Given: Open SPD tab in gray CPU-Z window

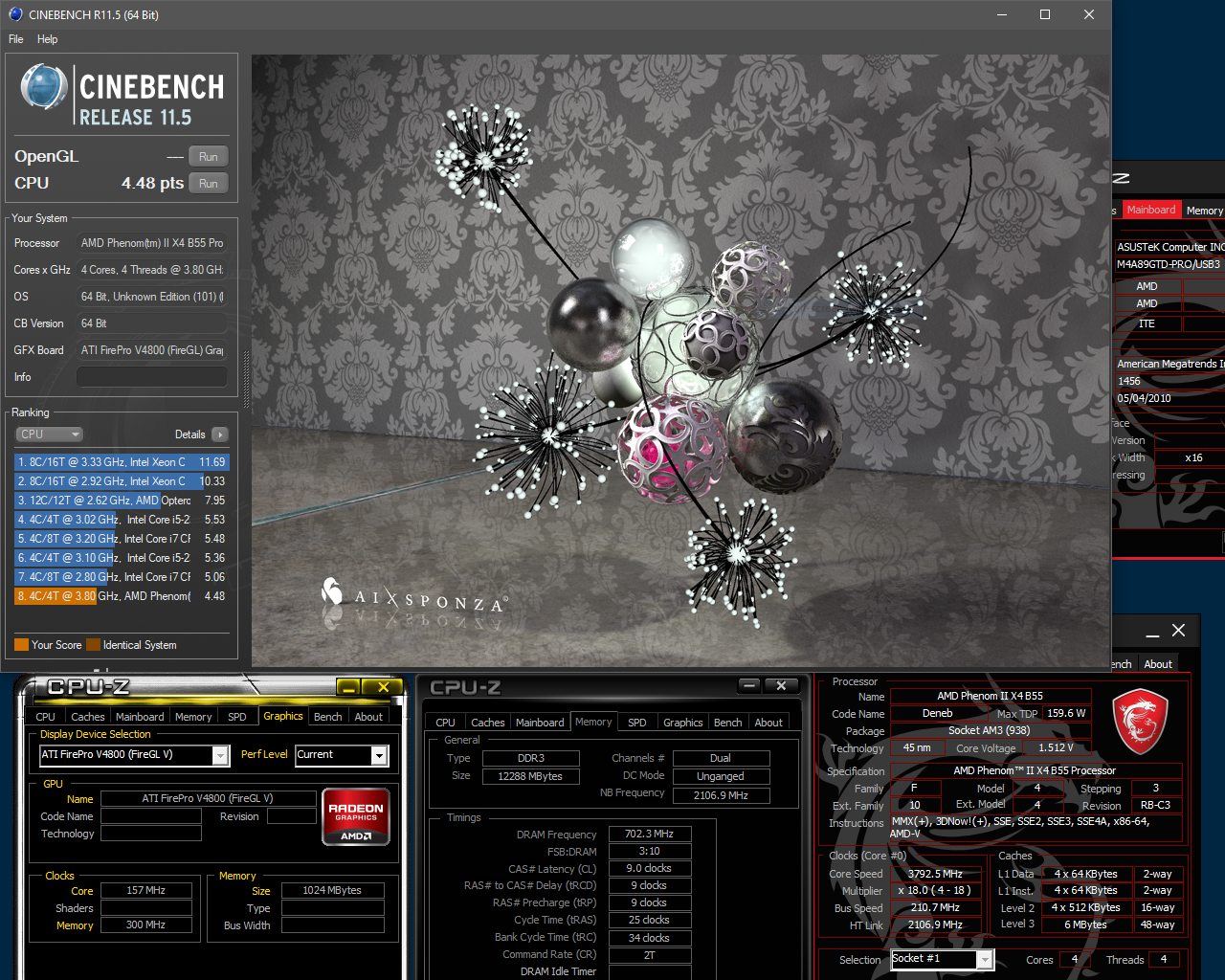Looking at the screenshot, I should pyautogui.click(x=637, y=723).
